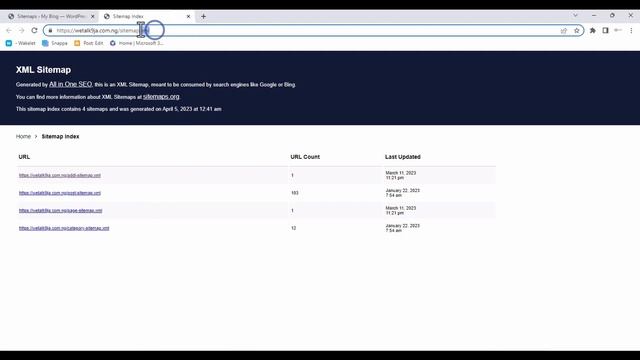Open the Snappa bookmark
The image size is (640, 360).
click(x=55, y=43)
